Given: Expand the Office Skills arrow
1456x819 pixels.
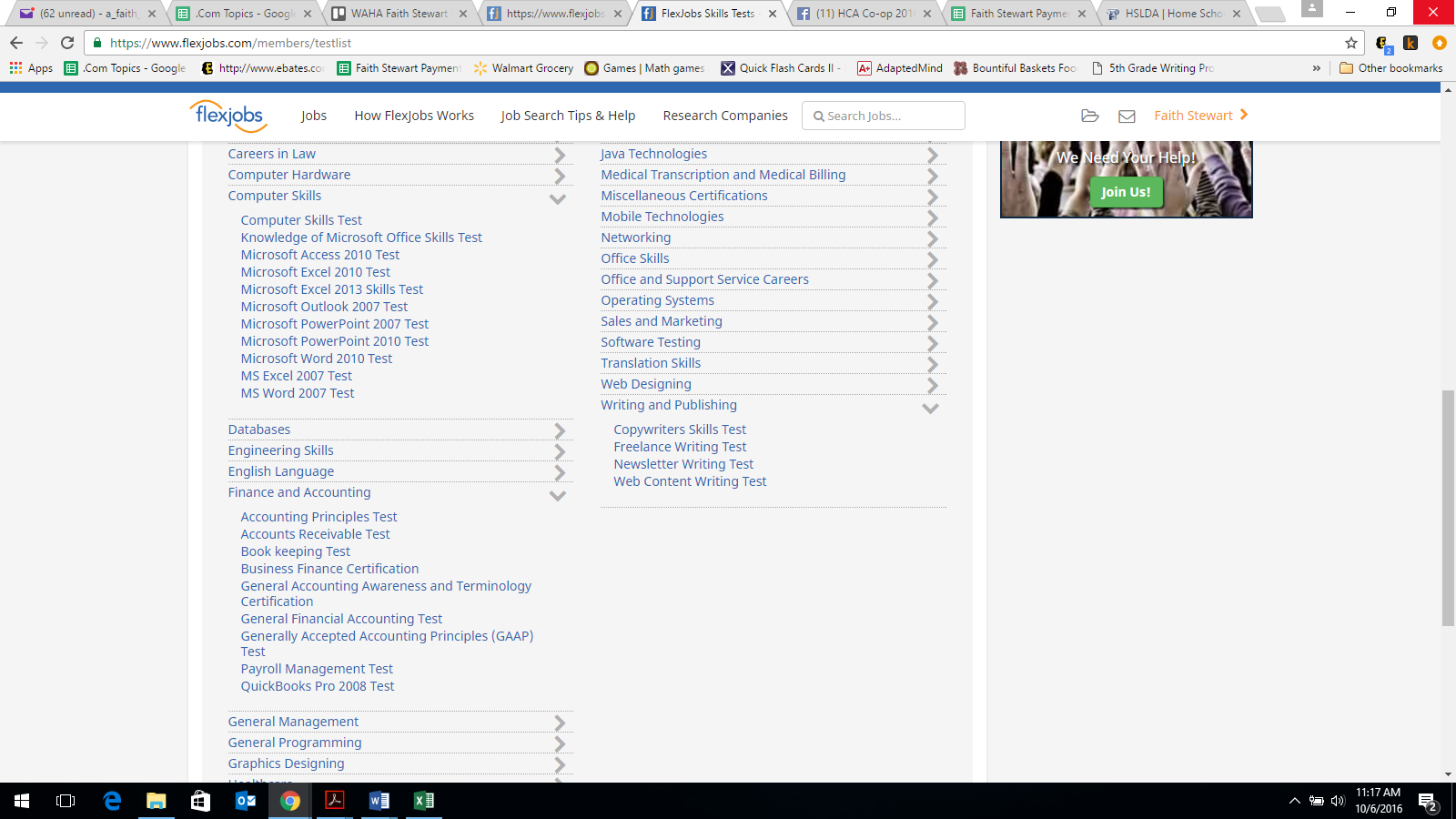Looking at the screenshot, I should click(x=933, y=260).
